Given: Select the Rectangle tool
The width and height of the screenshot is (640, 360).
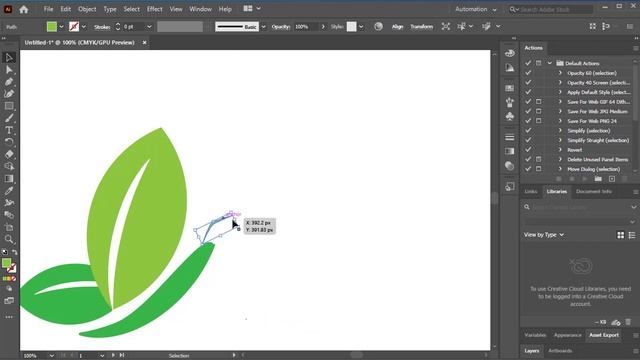Looking at the screenshot, I should click(x=9, y=106).
